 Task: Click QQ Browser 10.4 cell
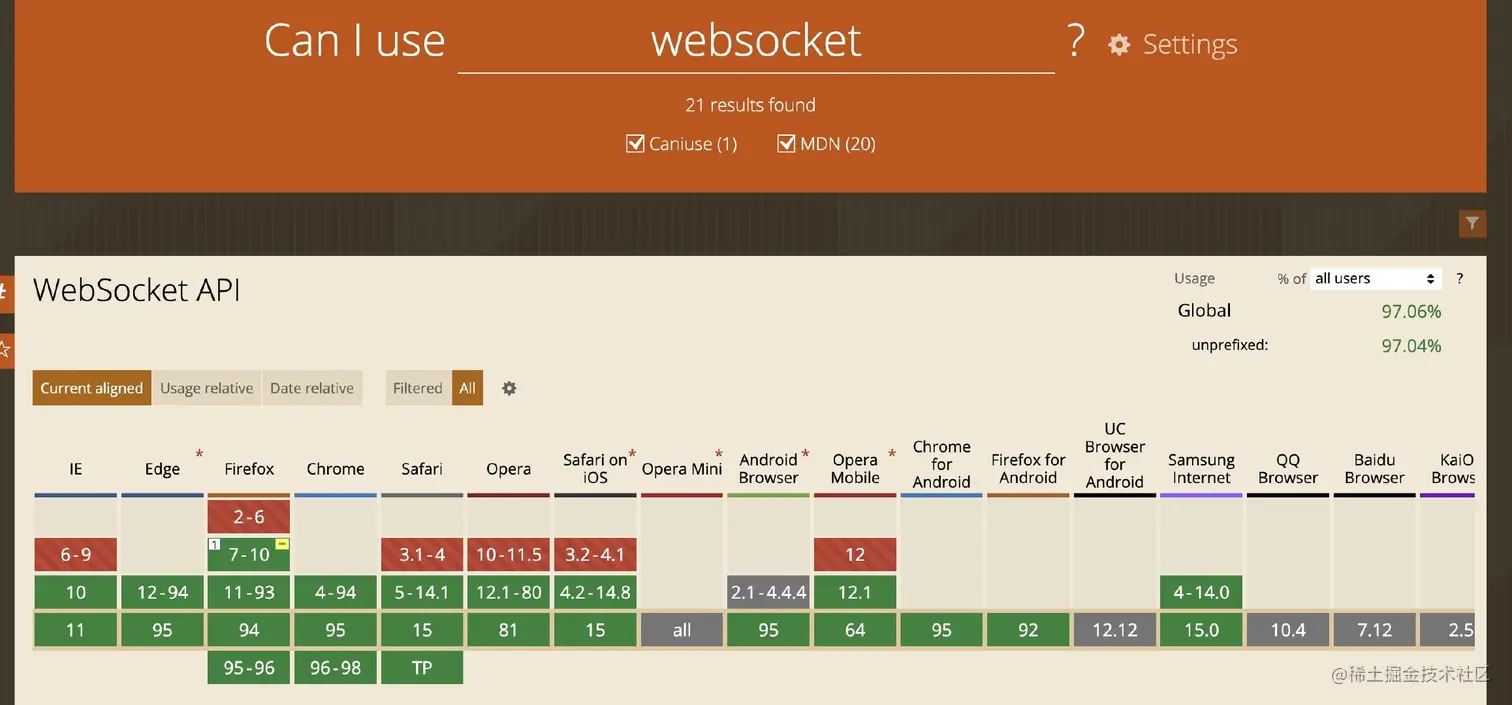(1288, 630)
